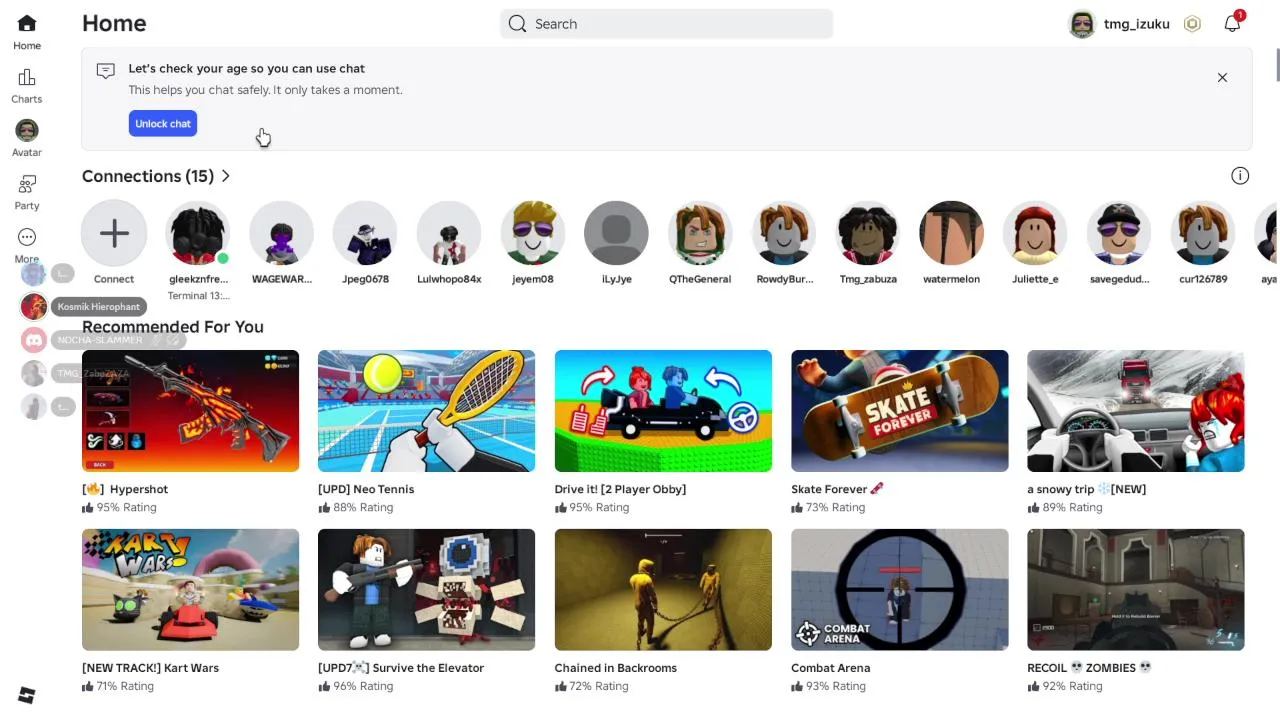Open WAGEWAR connection avatar
This screenshot has height=720, width=1280.
(282, 233)
